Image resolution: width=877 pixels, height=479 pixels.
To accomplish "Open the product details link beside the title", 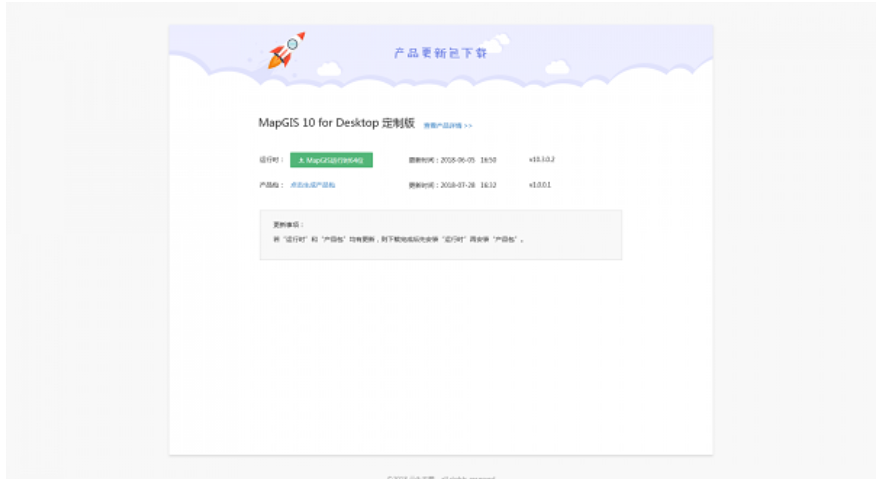I will click(x=448, y=126).
